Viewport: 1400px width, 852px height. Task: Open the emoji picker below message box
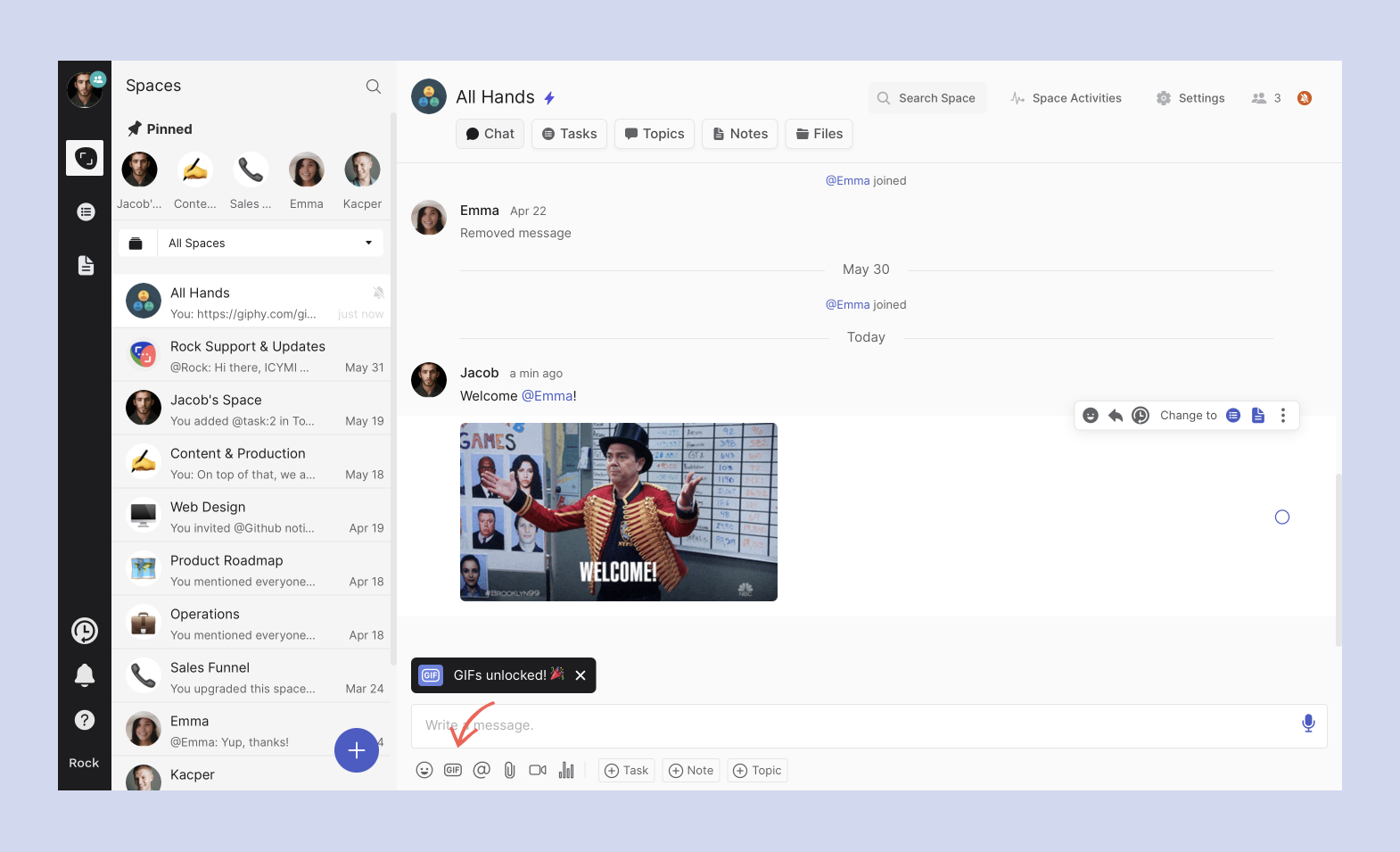[x=424, y=770]
